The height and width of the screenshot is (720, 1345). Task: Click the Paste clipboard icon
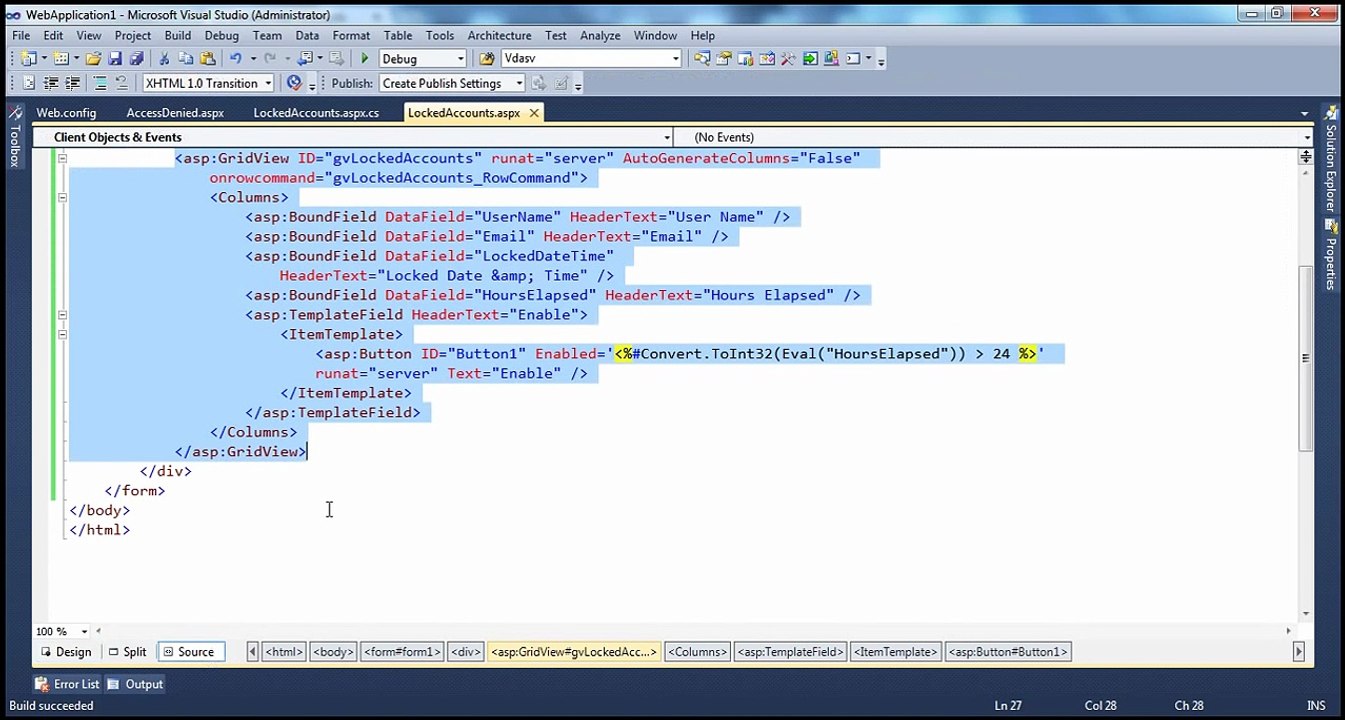[x=208, y=59]
